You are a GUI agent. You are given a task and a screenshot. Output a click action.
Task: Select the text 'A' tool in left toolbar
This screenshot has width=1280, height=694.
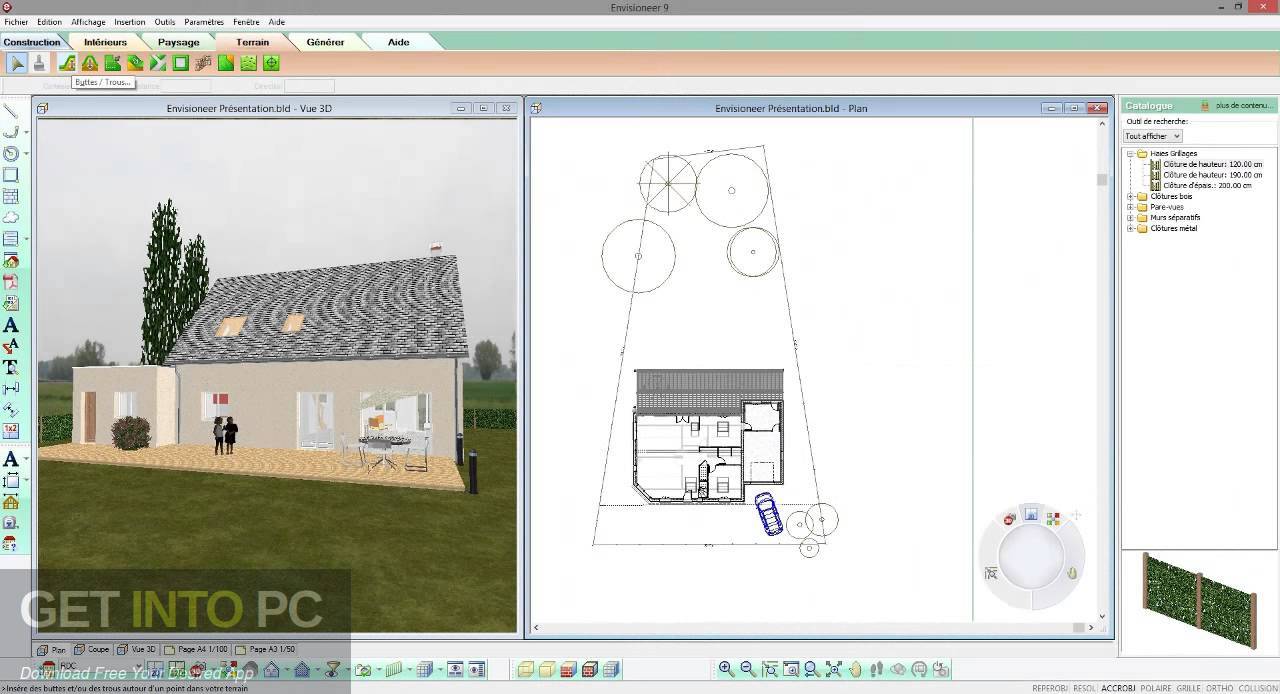11,325
